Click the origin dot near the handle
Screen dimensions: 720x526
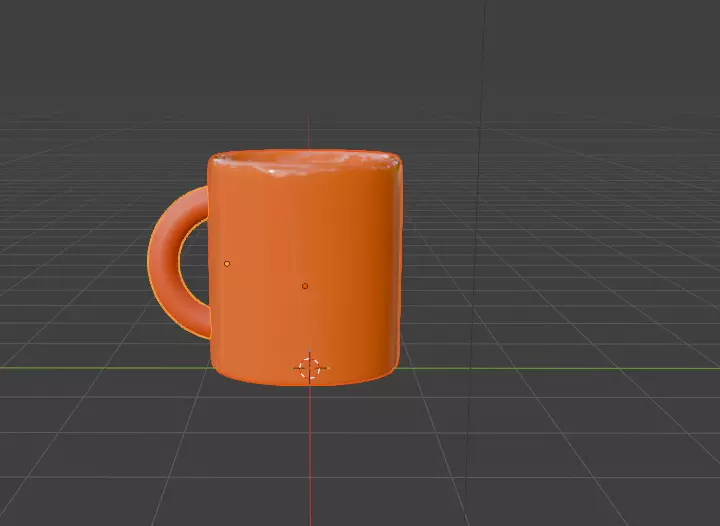click(x=227, y=264)
